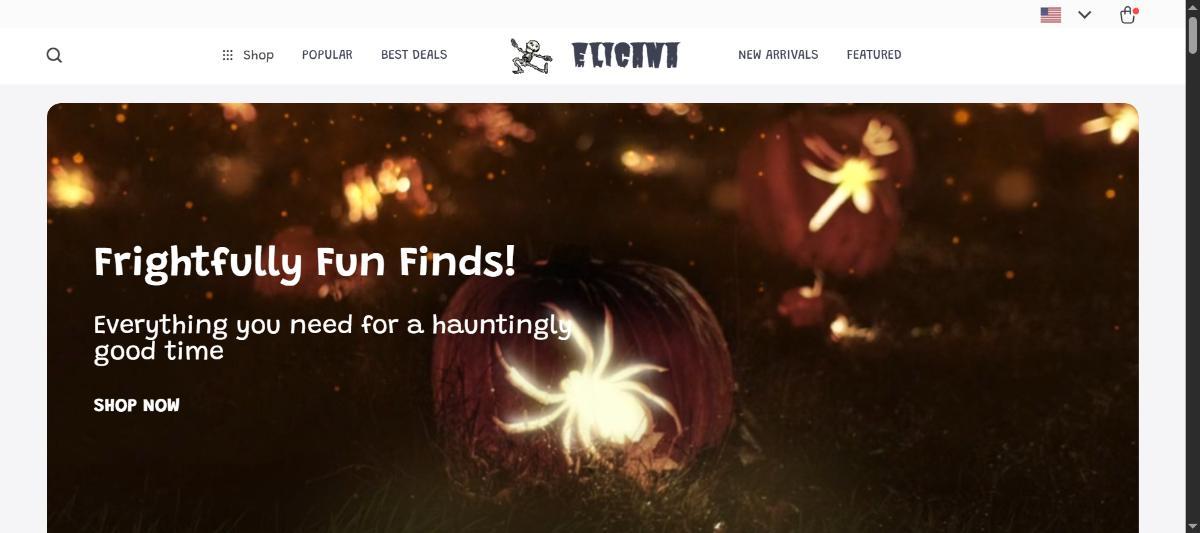Click the ELICHWA wordmark logo

626,55
